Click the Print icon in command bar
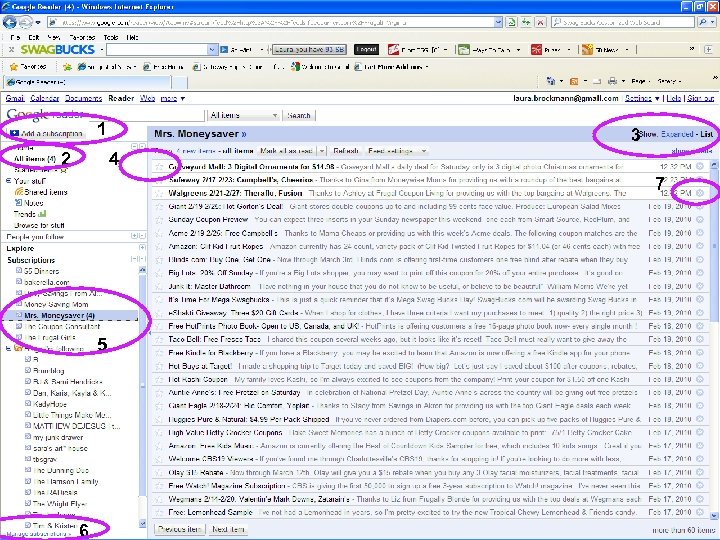This screenshot has height=540, width=720. (612, 81)
